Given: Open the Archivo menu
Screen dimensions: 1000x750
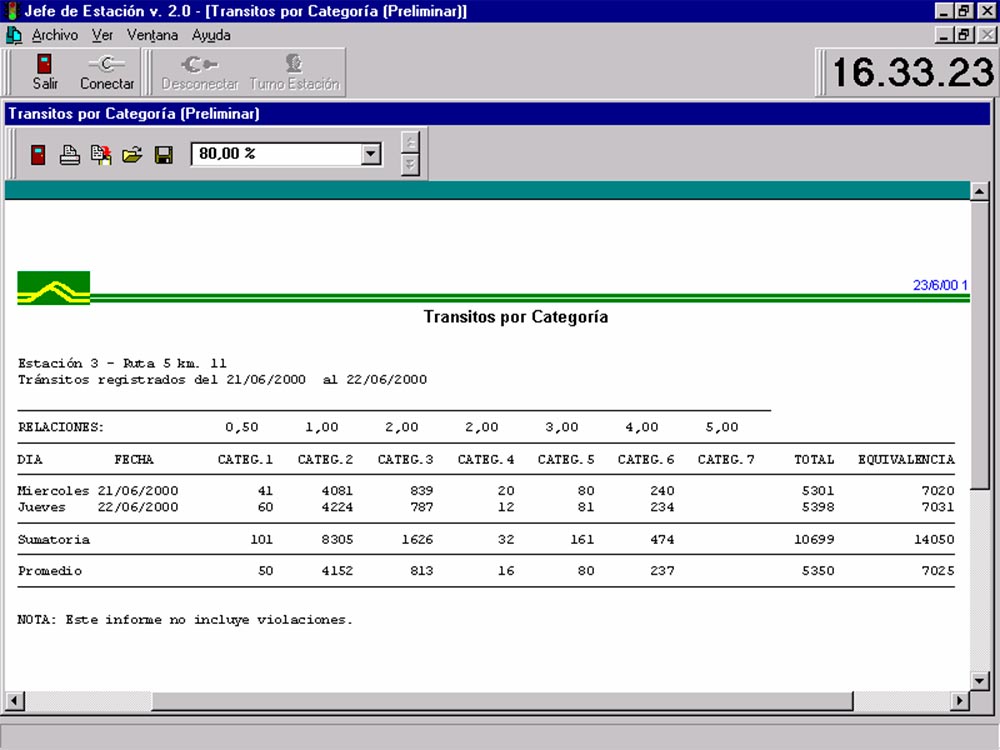Looking at the screenshot, I should (55, 35).
